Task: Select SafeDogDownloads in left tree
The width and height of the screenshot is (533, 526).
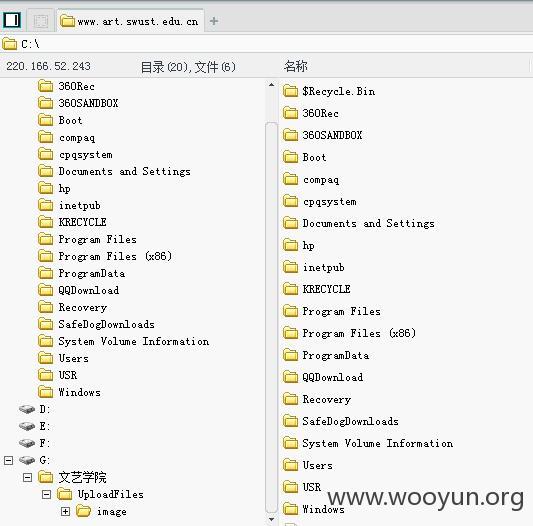Action: coord(97,324)
